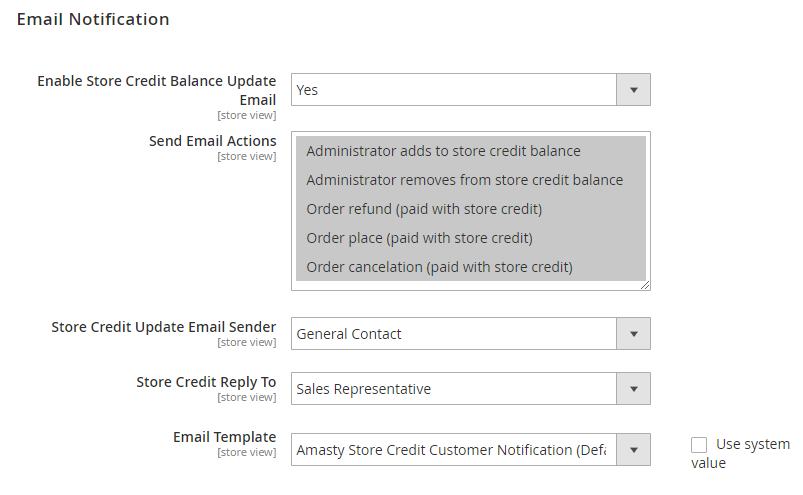Select 'Order refund (paid with store credit)'

click(424, 209)
